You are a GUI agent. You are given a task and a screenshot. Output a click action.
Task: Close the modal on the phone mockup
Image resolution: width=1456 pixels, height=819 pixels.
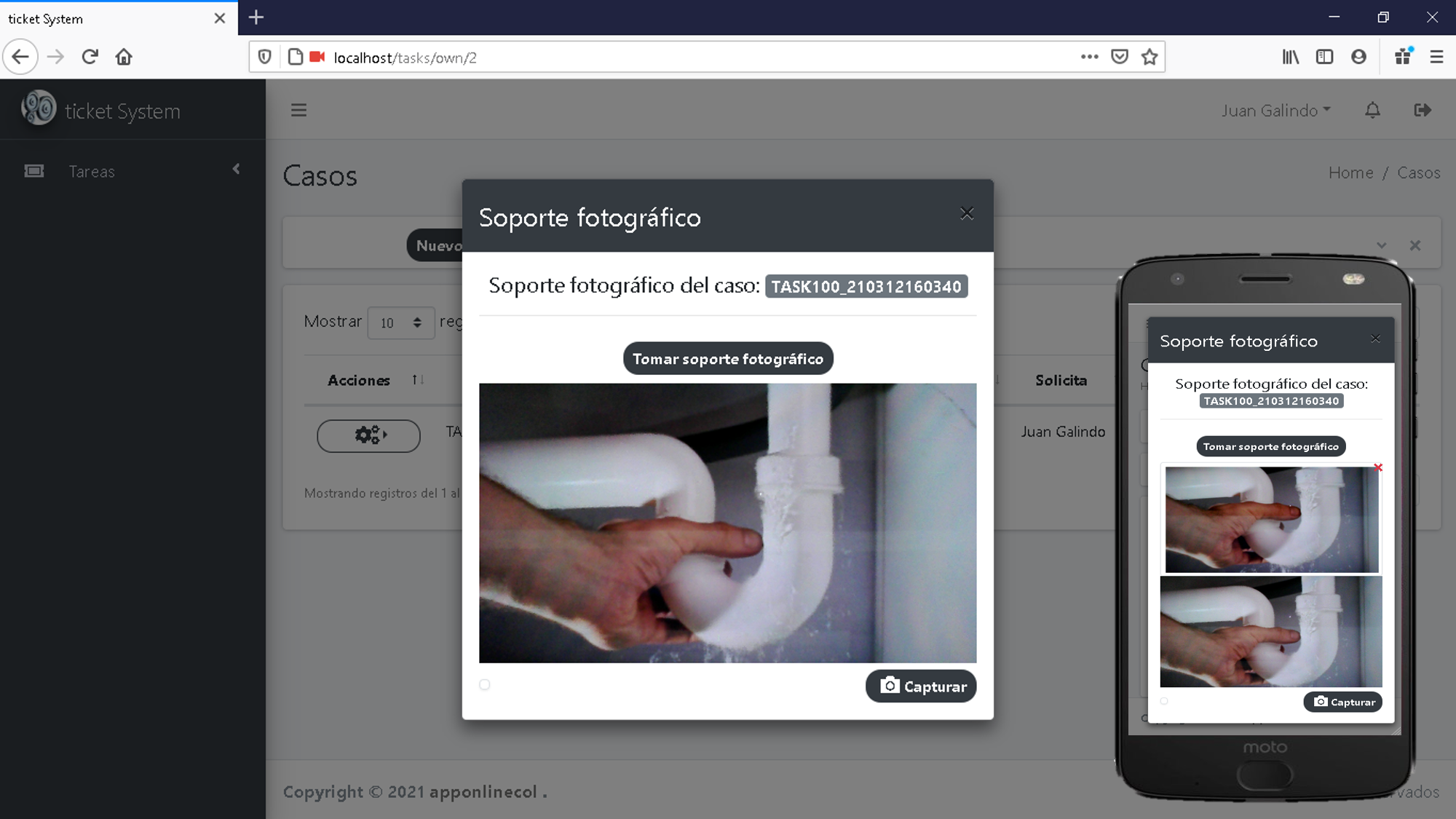click(x=1375, y=339)
